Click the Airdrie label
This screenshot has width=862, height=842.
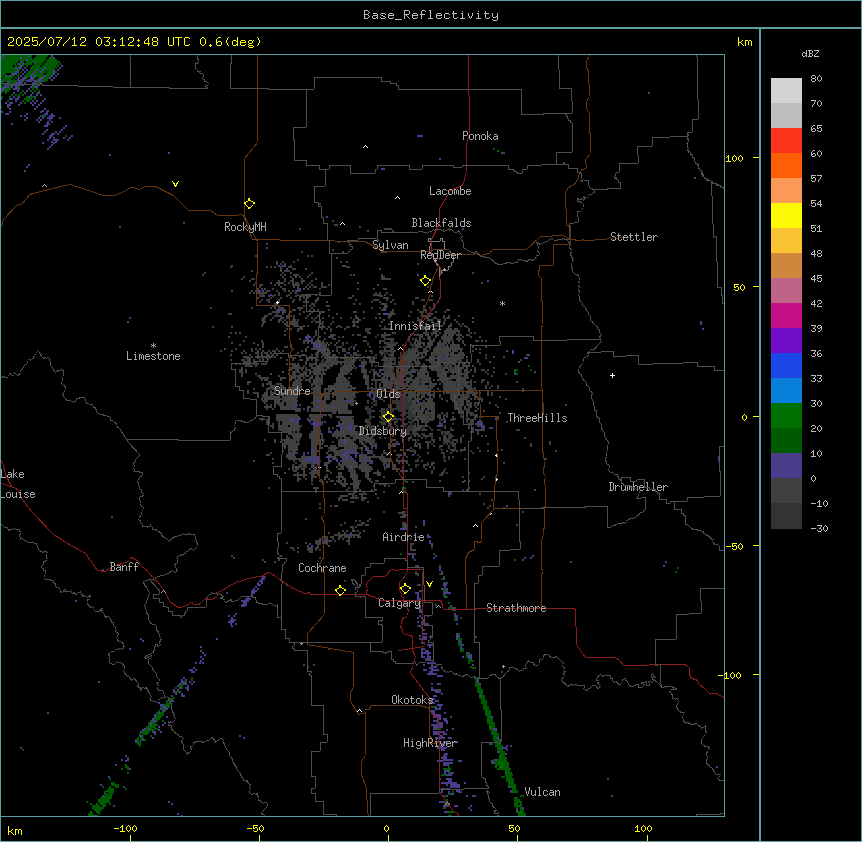coord(404,537)
